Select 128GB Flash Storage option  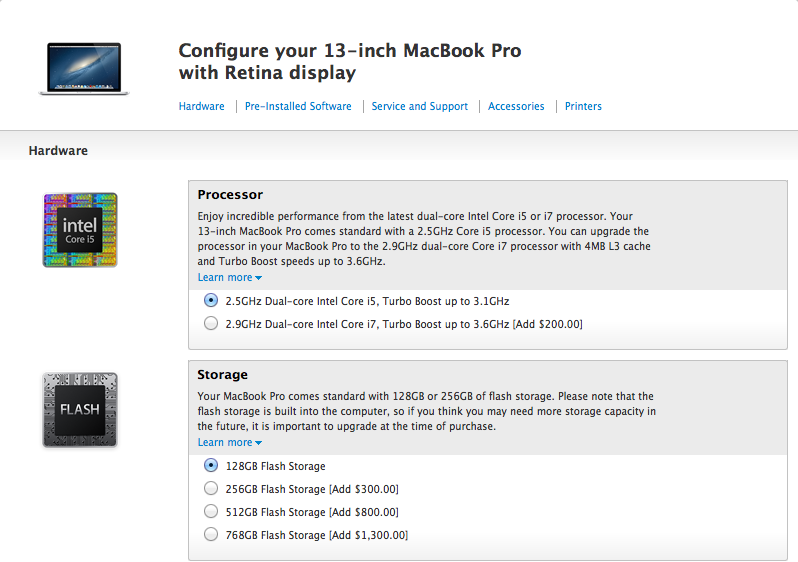(x=211, y=465)
